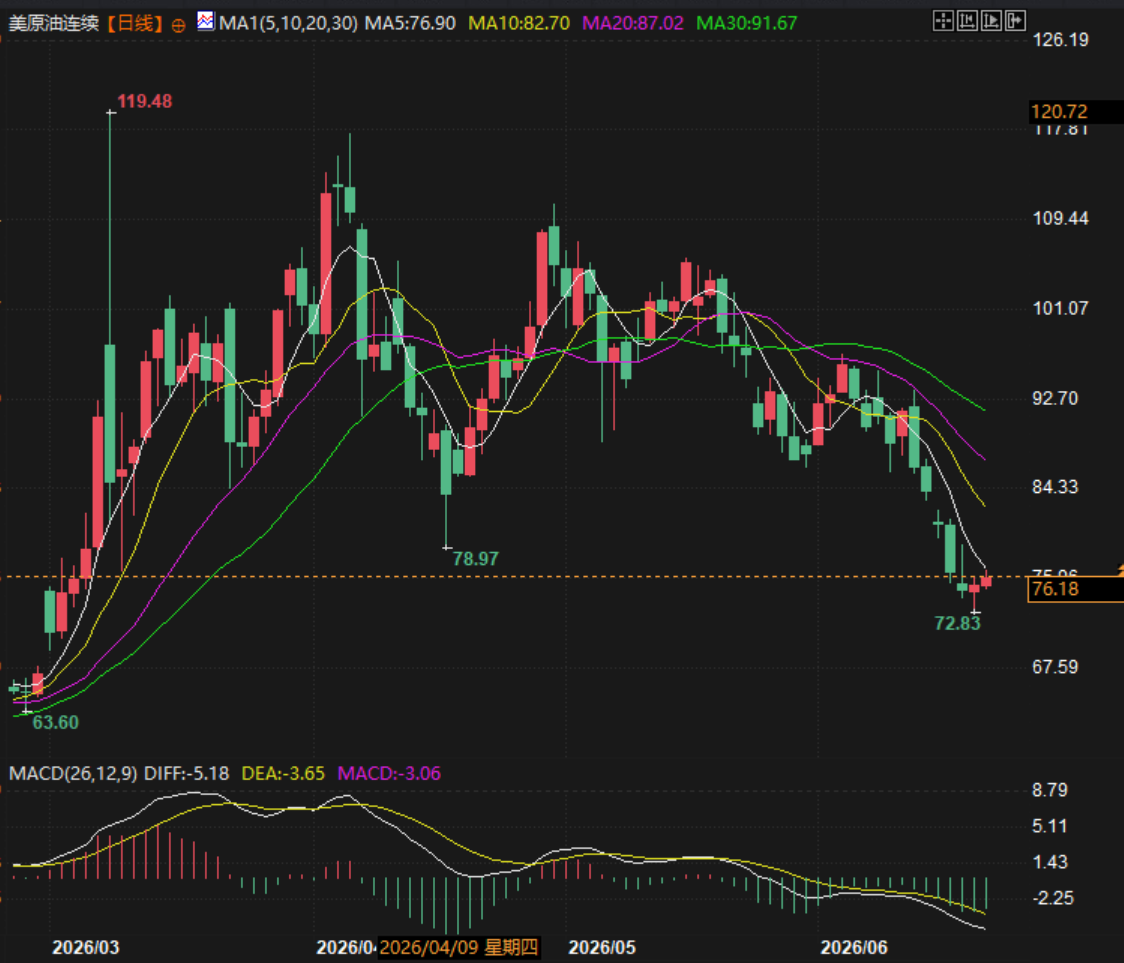1124x963 pixels.
Task: Click the orange circled-plus icon beside 日线
Action: tap(178, 26)
